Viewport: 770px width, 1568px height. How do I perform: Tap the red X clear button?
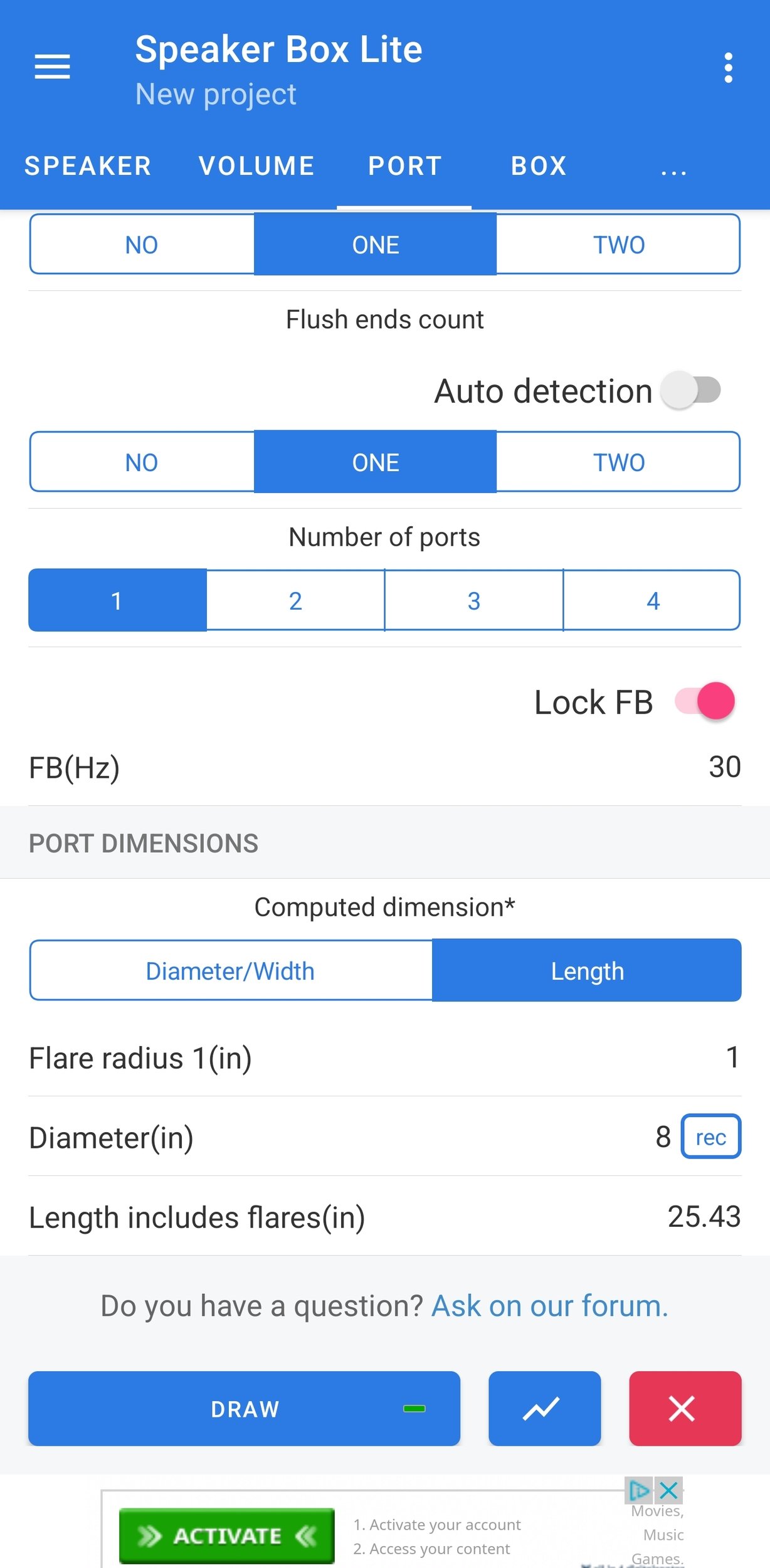[x=685, y=1408]
